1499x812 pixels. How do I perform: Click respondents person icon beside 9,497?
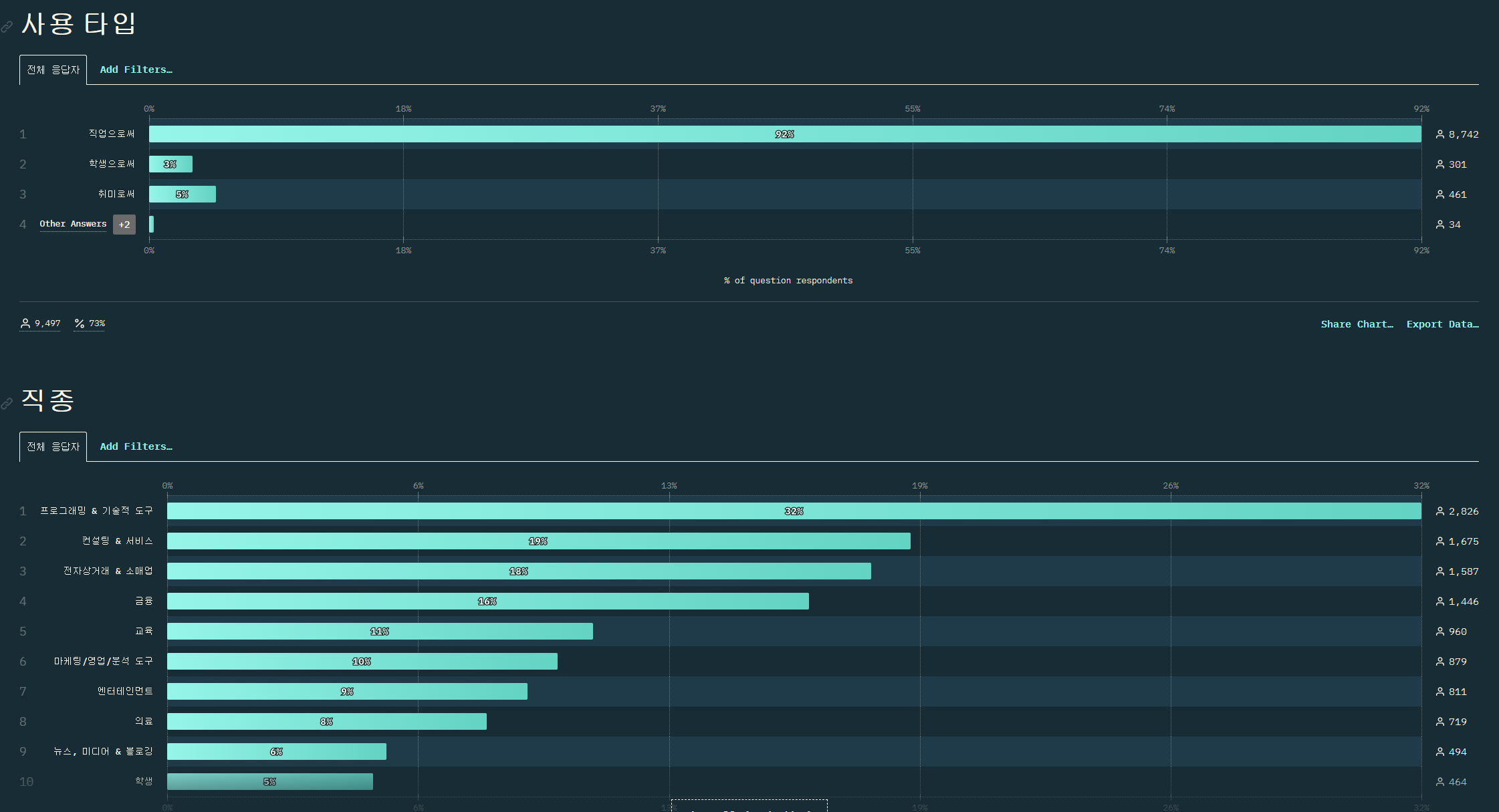point(25,323)
